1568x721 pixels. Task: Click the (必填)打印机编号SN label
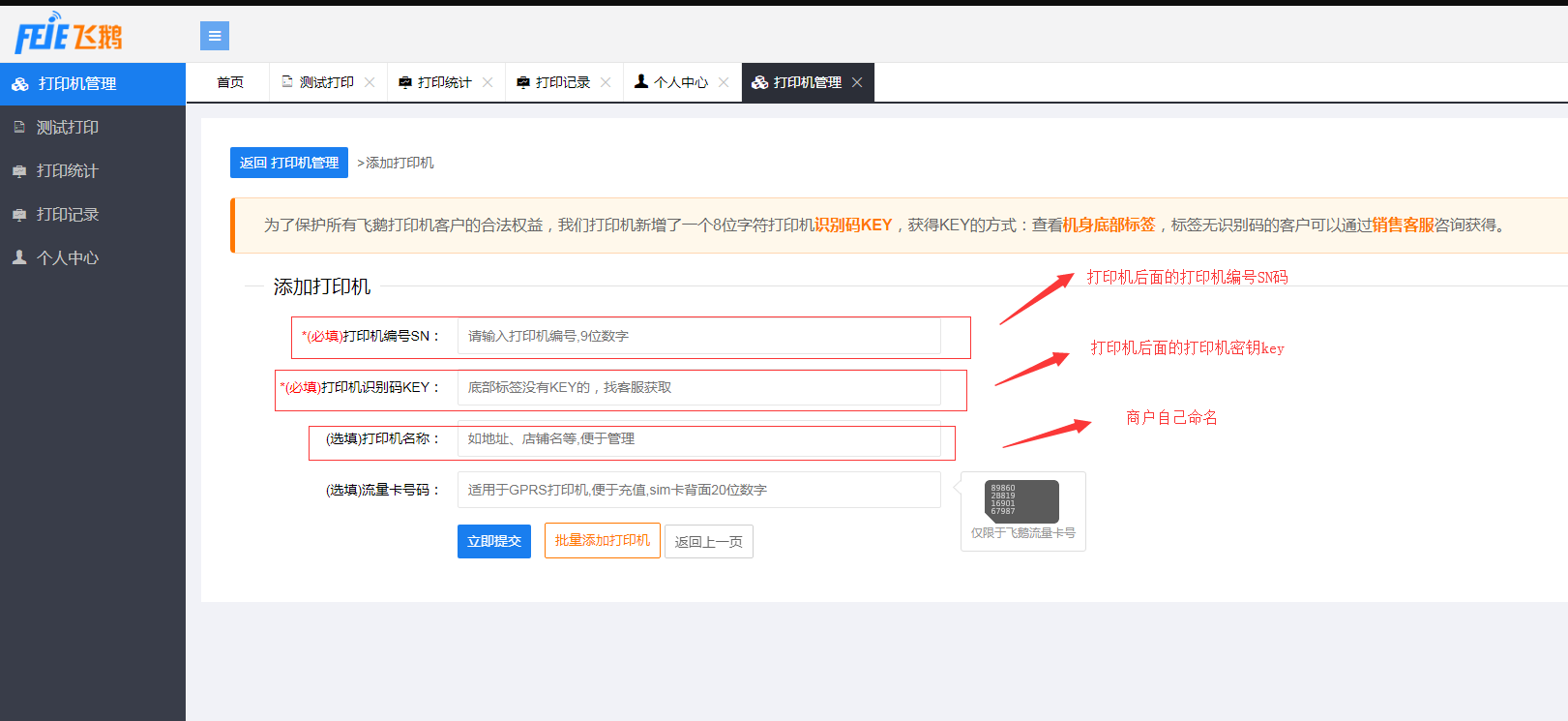(371, 336)
